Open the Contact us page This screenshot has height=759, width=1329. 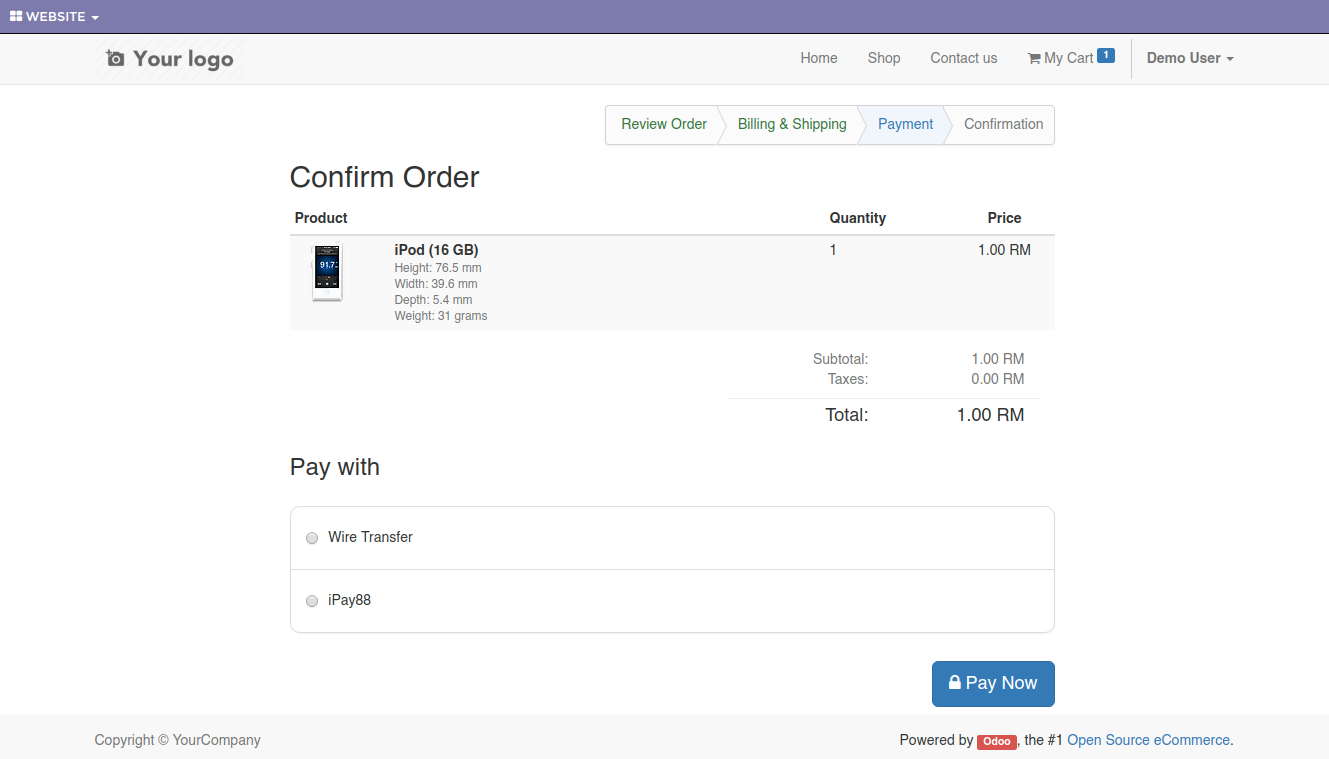point(964,58)
